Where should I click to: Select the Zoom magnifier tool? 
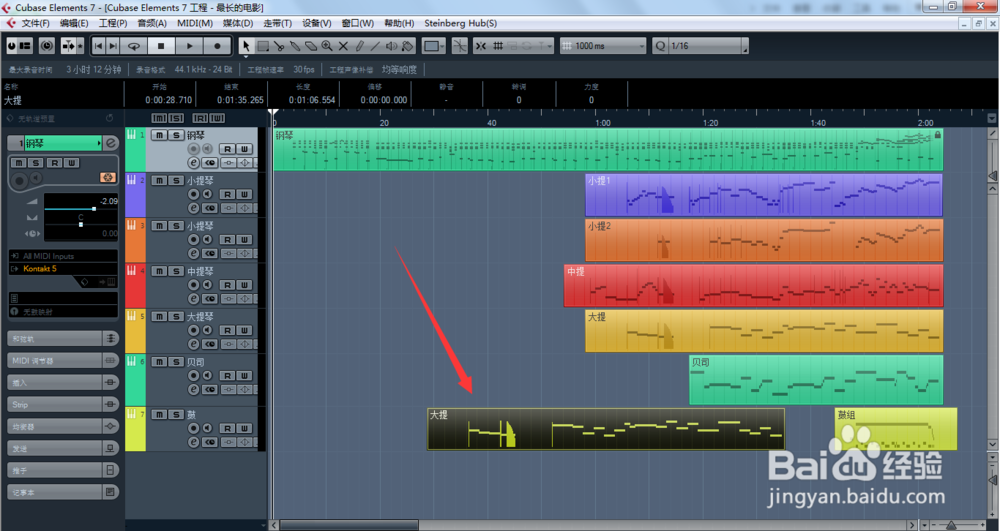pyautogui.click(x=327, y=46)
